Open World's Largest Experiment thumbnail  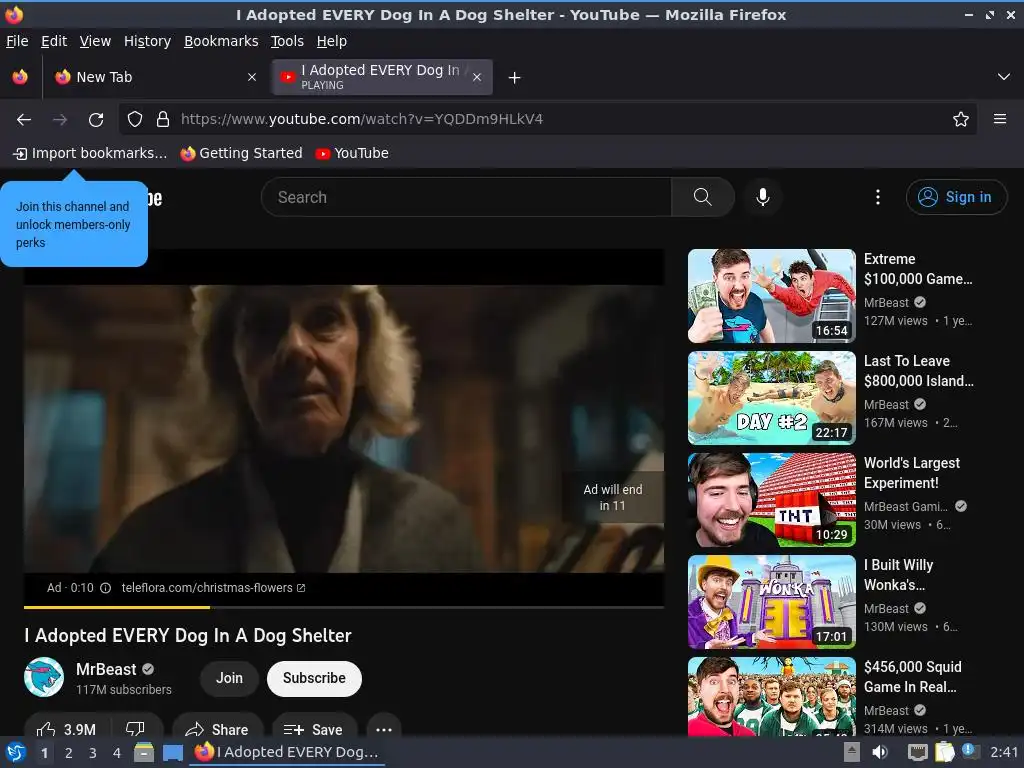click(x=772, y=500)
